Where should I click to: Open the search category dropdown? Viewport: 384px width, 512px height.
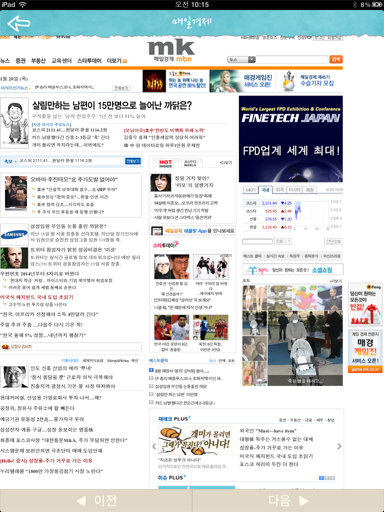(242, 60)
